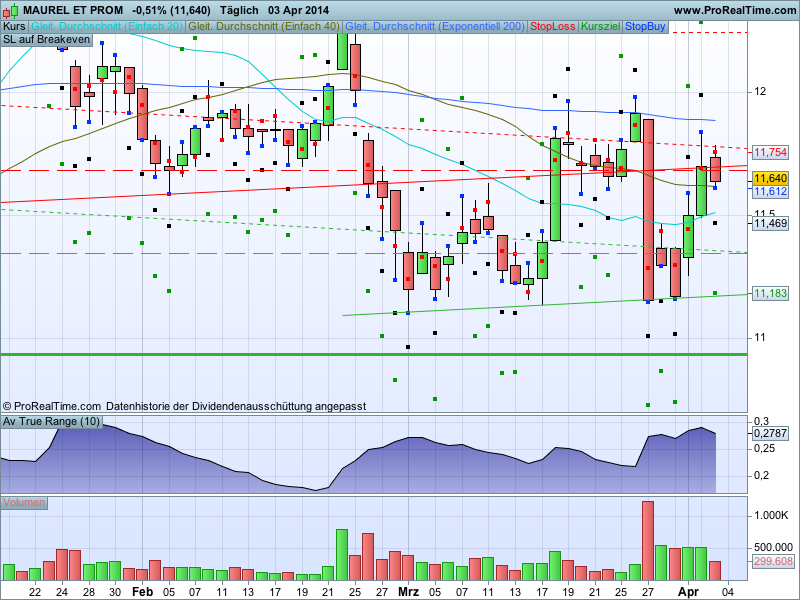Open the Av True Range (10) label

tap(51, 422)
